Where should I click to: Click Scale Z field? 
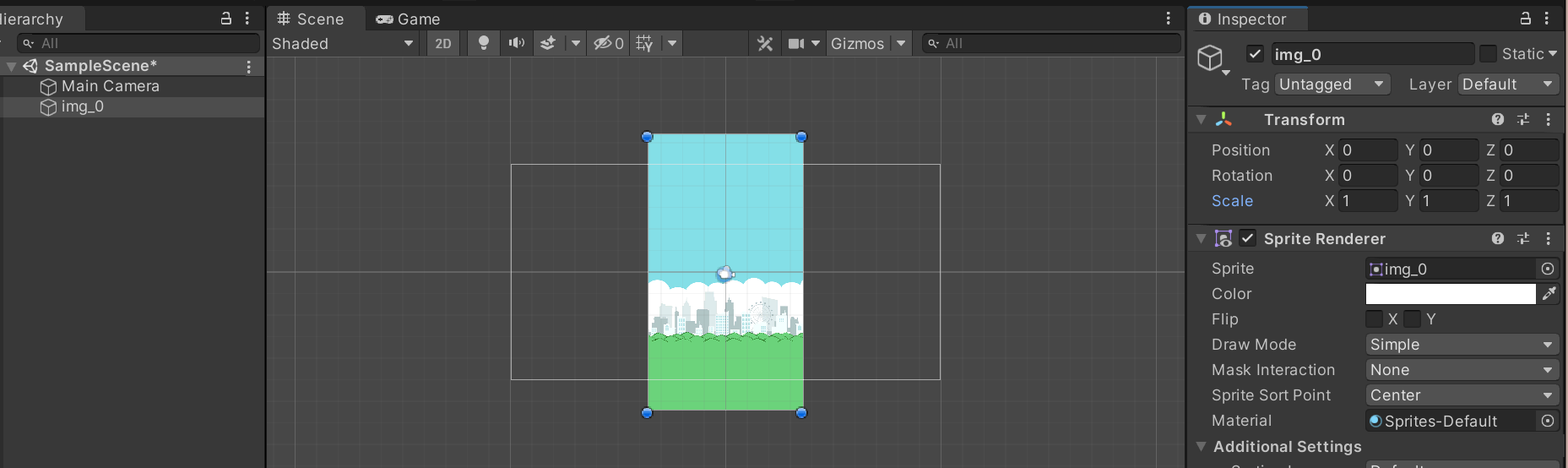pyautogui.click(x=1529, y=200)
